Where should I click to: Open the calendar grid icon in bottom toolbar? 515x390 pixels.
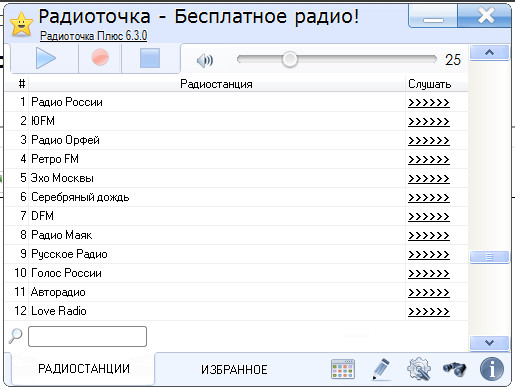point(343,369)
